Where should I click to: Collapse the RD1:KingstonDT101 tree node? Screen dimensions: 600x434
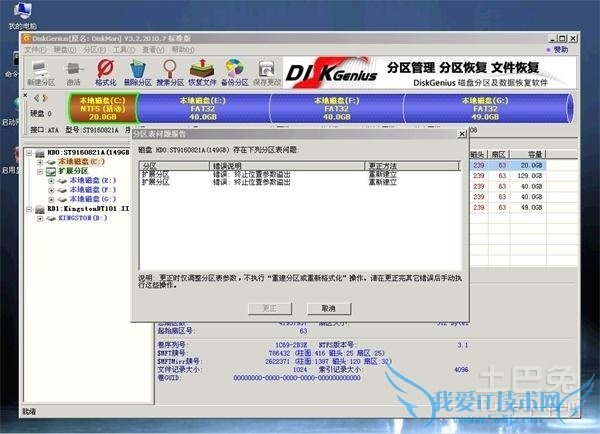[x=29, y=209]
